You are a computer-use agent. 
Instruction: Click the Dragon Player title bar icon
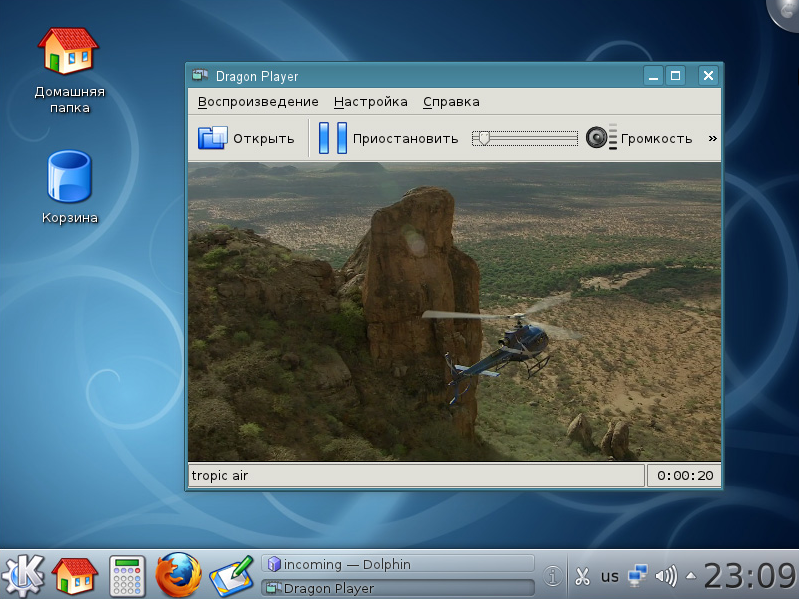[200, 76]
